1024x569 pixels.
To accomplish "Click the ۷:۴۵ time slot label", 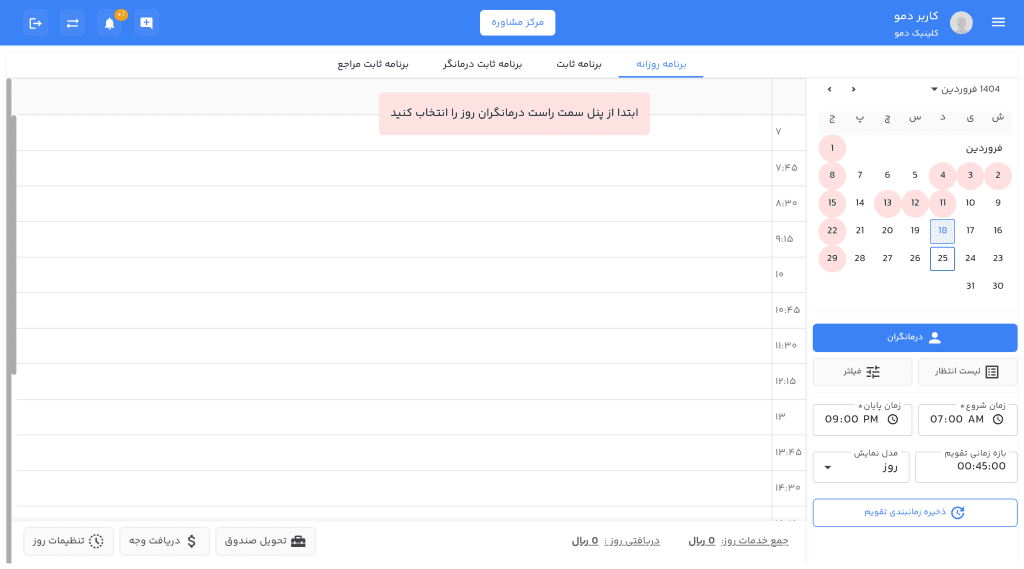I will point(786,168).
